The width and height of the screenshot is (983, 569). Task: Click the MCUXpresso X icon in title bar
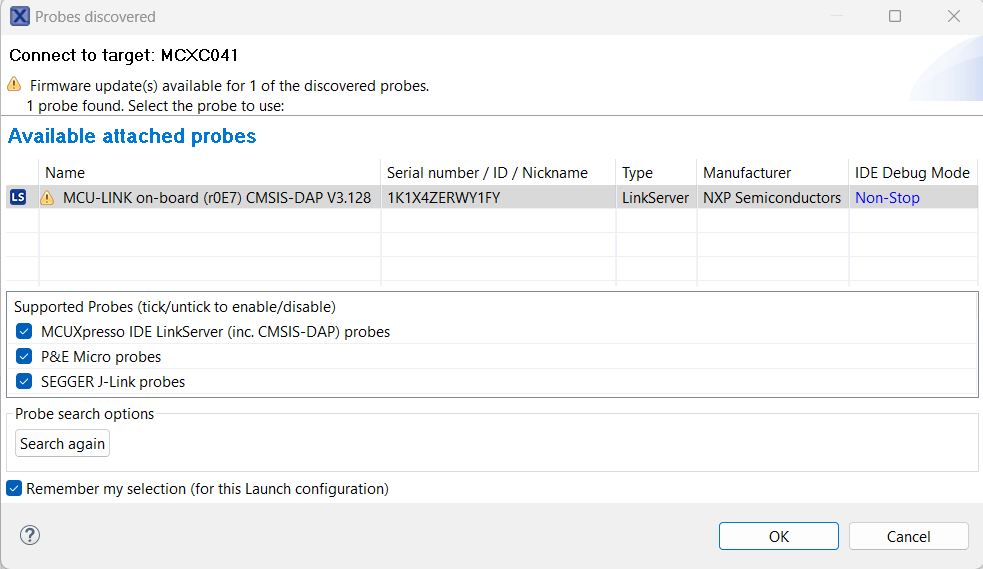pos(19,17)
